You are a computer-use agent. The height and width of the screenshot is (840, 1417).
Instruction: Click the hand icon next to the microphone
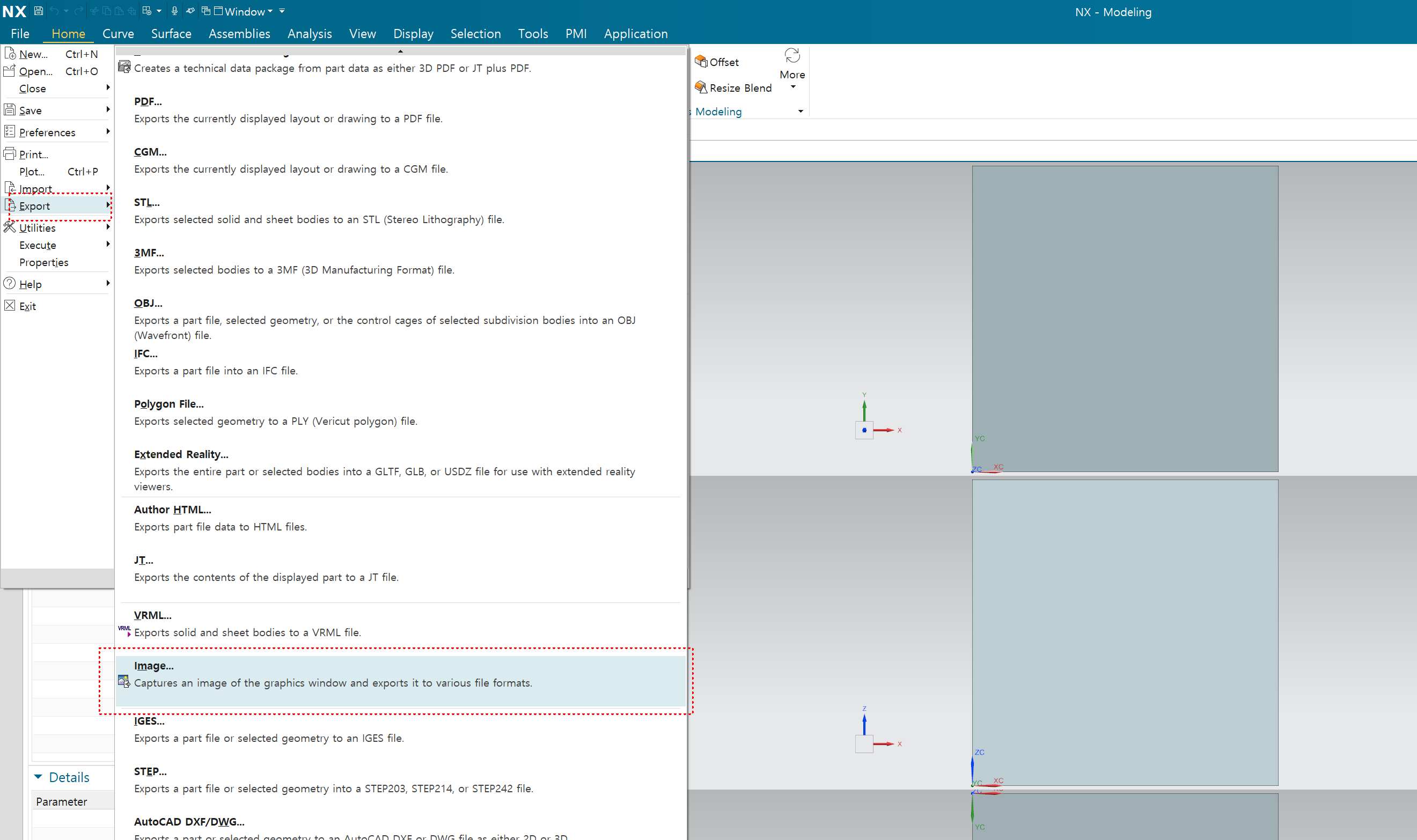pyautogui.click(x=190, y=11)
